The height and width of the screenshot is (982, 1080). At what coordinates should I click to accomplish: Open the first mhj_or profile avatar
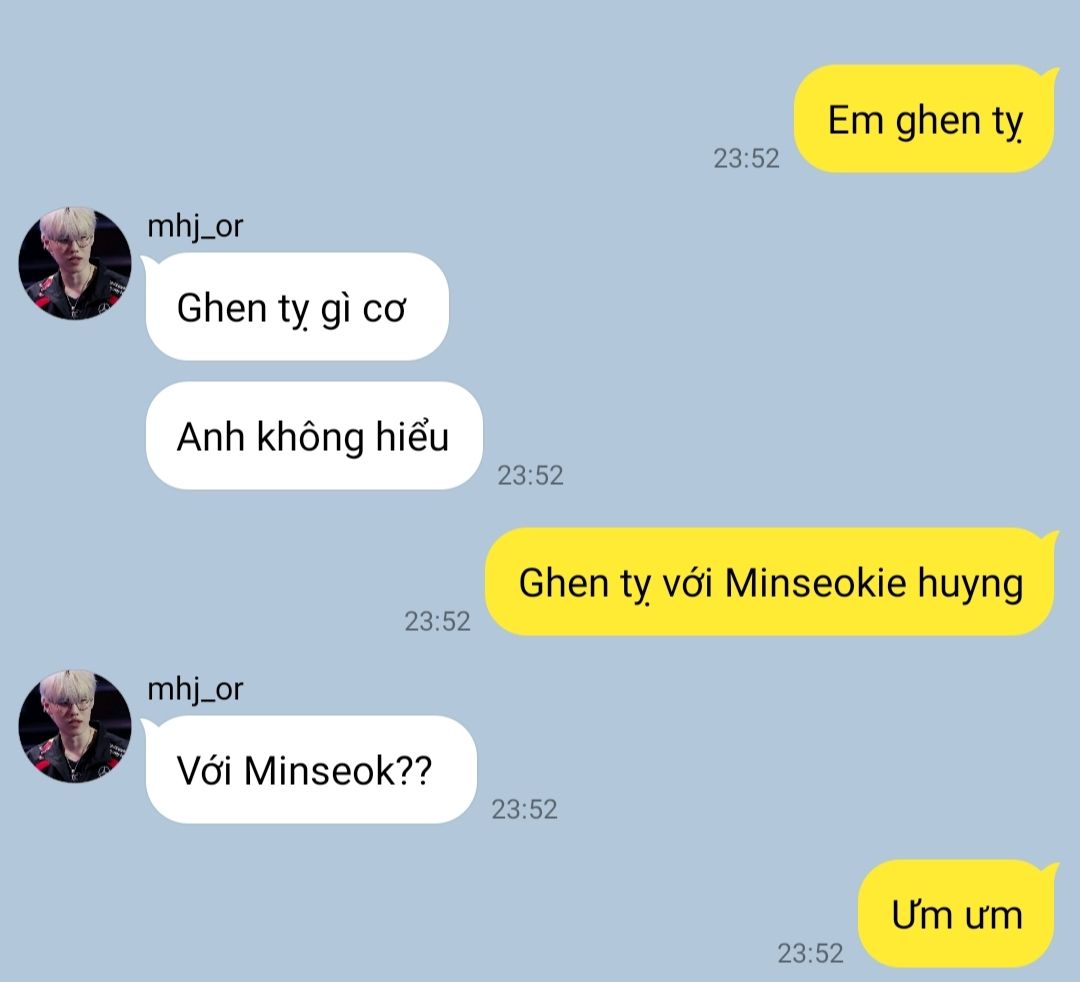point(74,263)
